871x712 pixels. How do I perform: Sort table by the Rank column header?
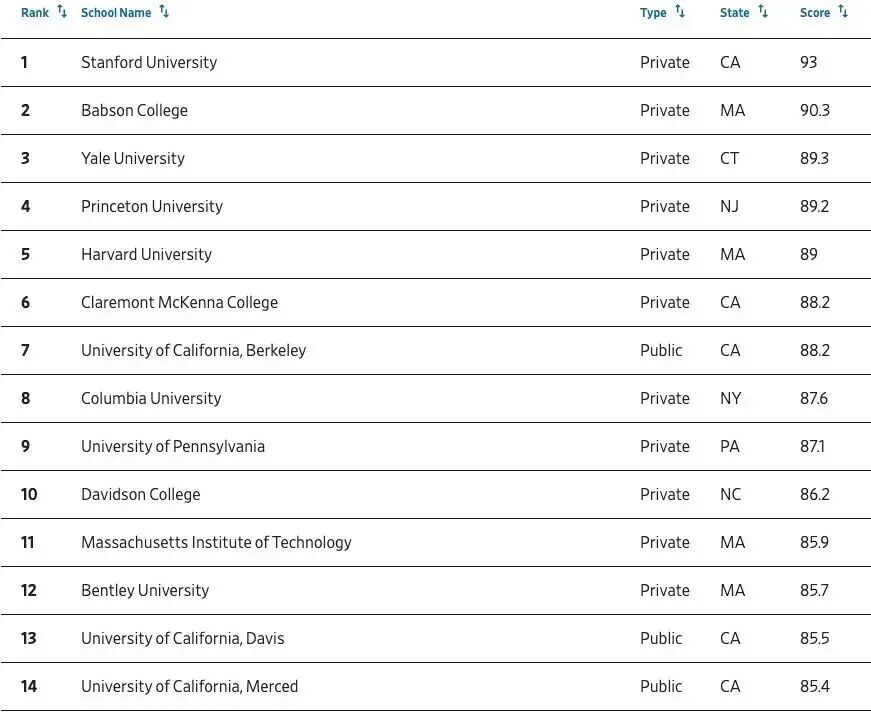(x=35, y=13)
